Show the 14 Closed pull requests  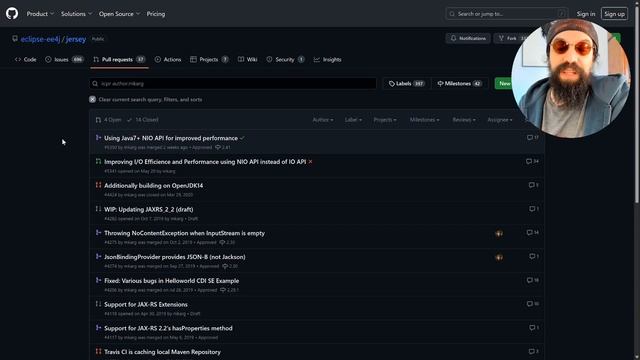(x=142, y=120)
